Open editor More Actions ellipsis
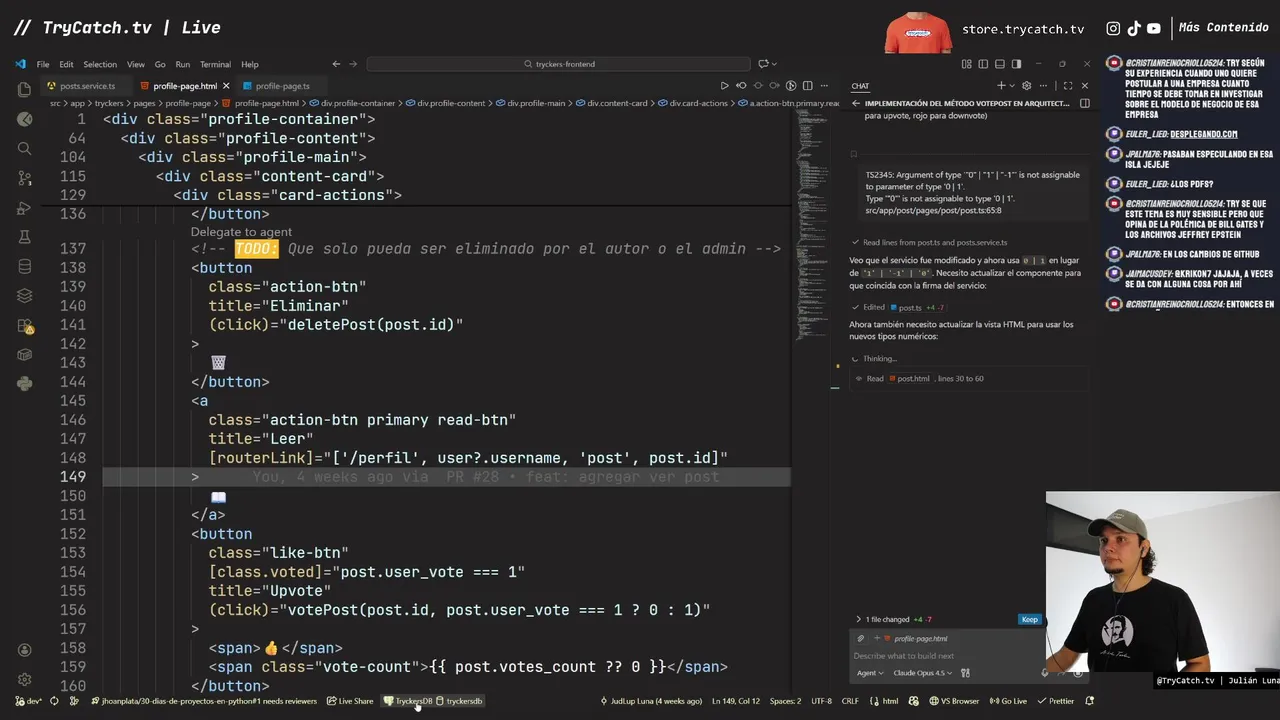The height and width of the screenshot is (720, 1280). click(824, 86)
